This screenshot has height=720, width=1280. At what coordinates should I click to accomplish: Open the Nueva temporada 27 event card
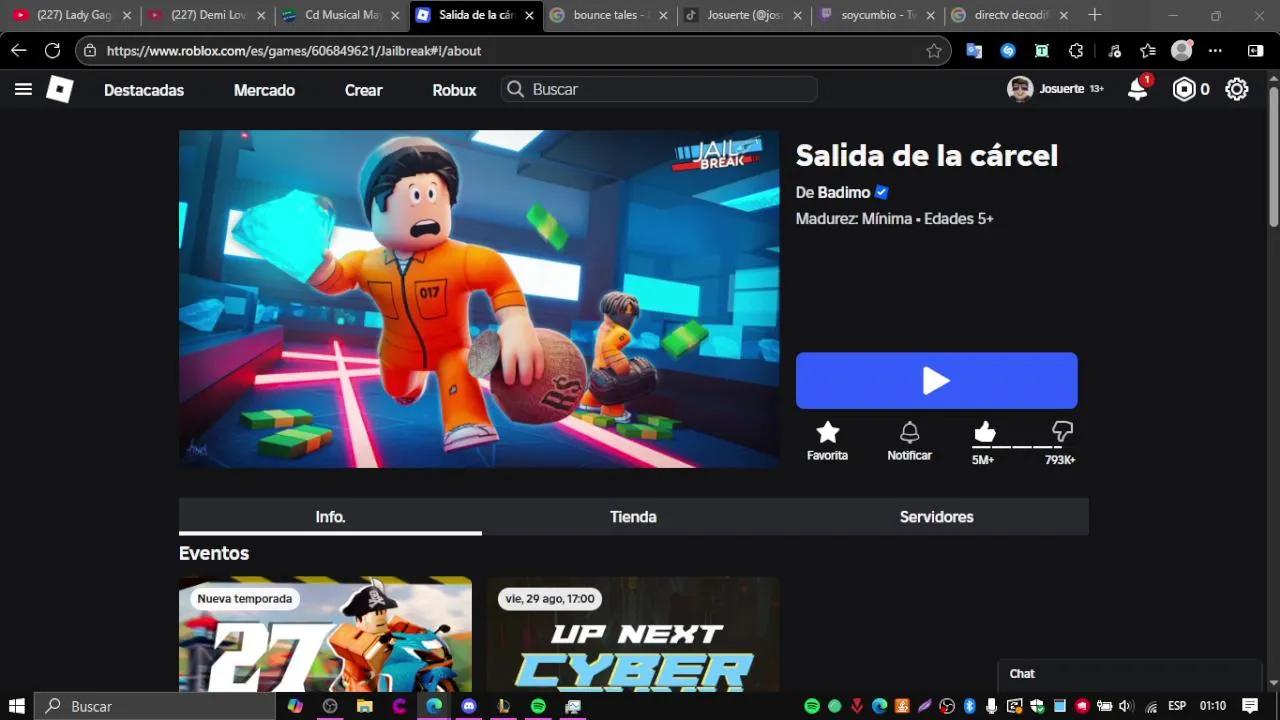(325, 634)
